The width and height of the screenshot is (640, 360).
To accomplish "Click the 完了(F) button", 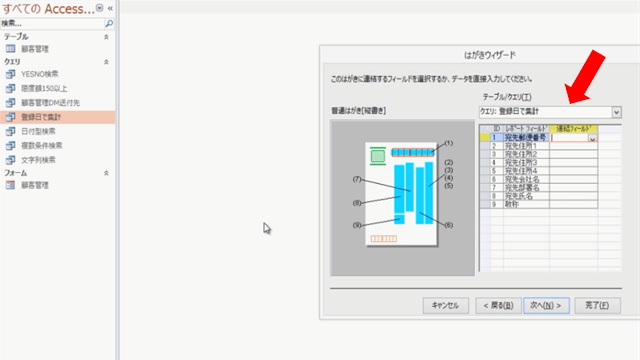I will tap(598, 305).
